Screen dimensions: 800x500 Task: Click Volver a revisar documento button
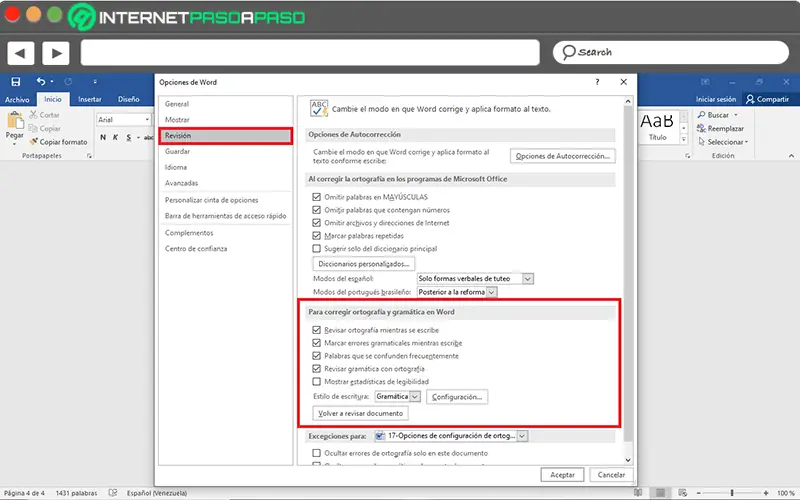pyautogui.click(x=360, y=413)
